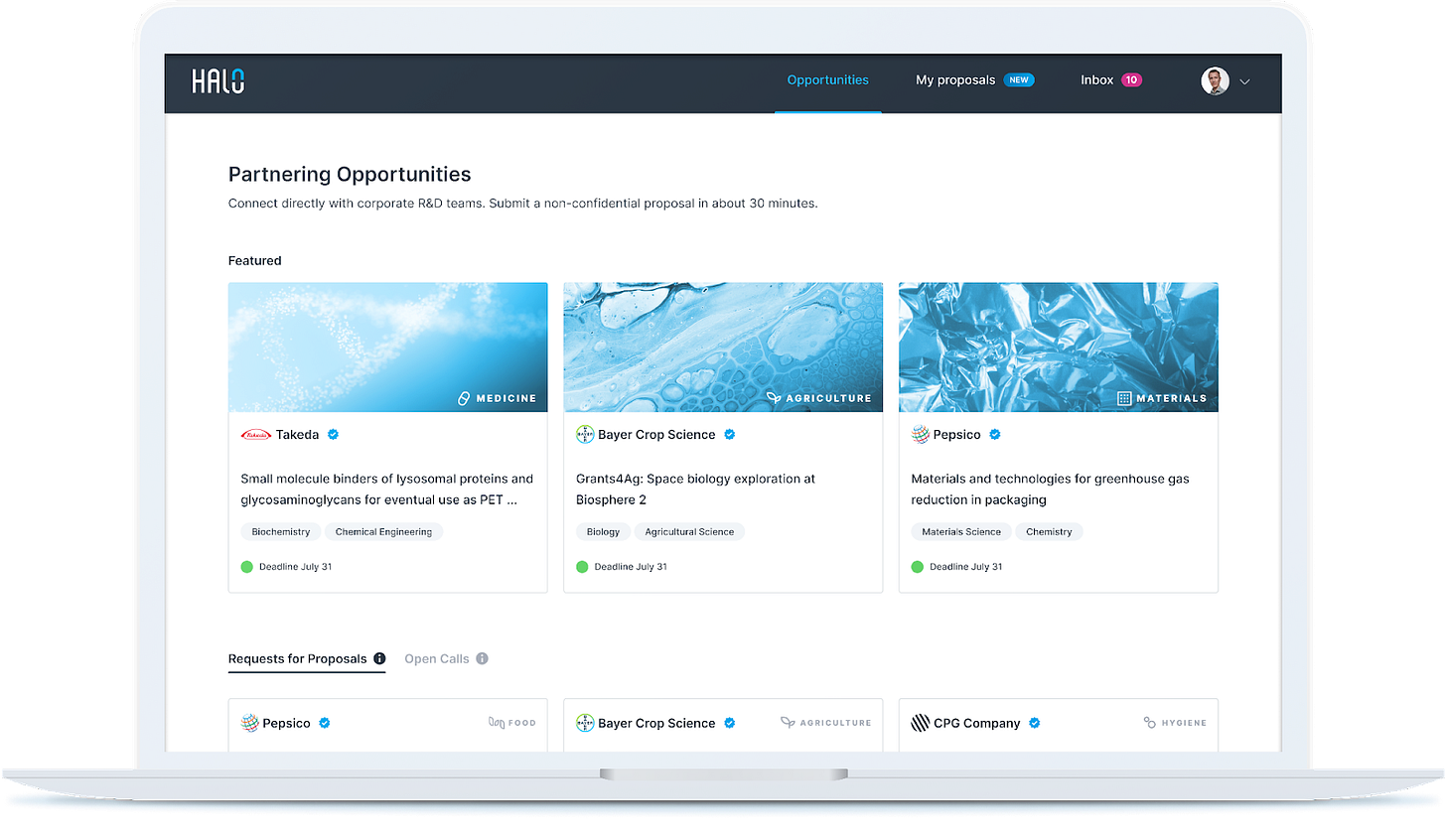Open greenhouse gas reduction in packaging title
This screenshot has width=1446, height=840.
click(x=1050, y=490)
